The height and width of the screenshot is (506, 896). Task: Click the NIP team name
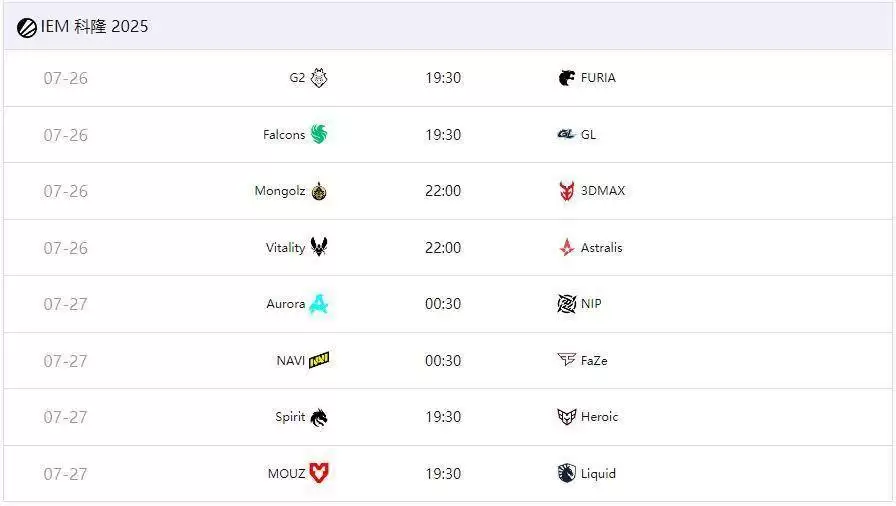coord(591,304)
